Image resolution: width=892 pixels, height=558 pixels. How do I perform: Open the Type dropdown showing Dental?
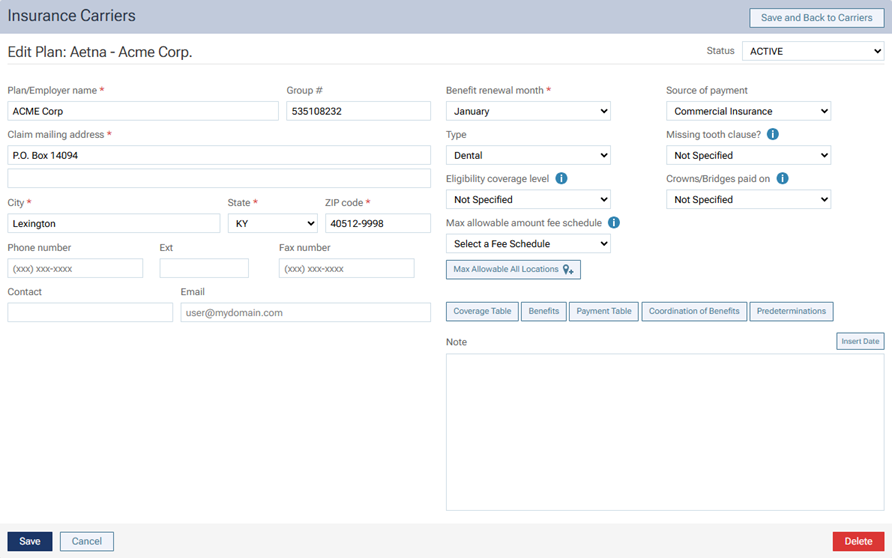528,155
